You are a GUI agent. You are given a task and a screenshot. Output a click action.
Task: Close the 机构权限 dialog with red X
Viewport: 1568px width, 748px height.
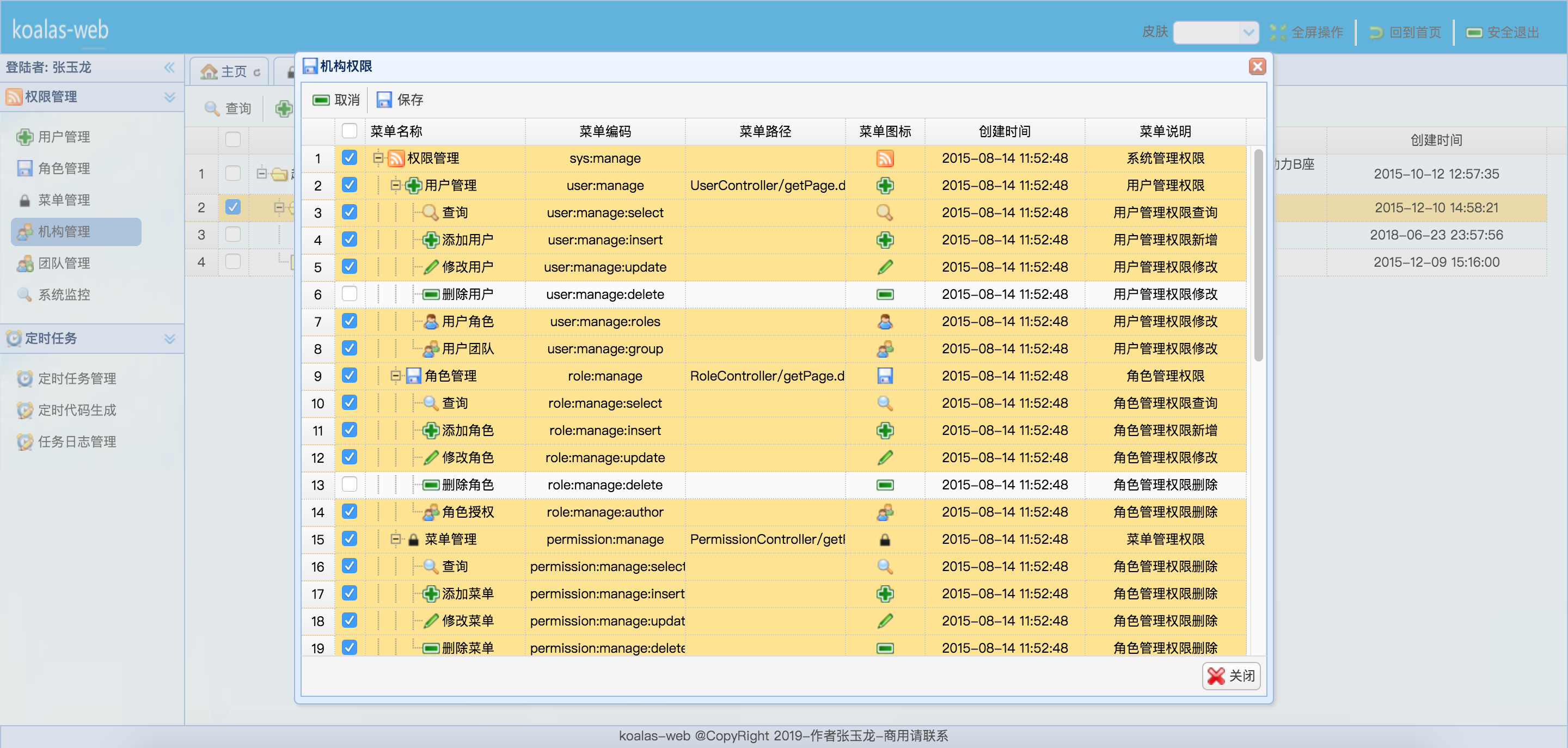(1257, 66)
